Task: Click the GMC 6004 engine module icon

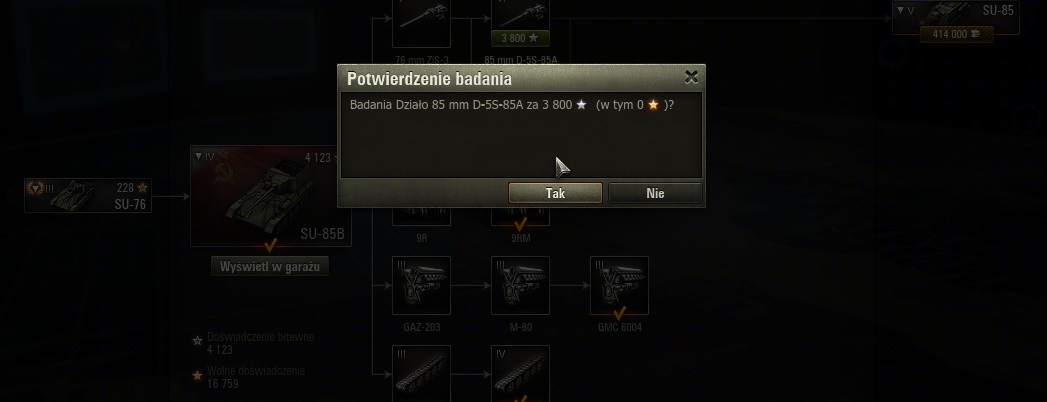Action: point(619,285)
